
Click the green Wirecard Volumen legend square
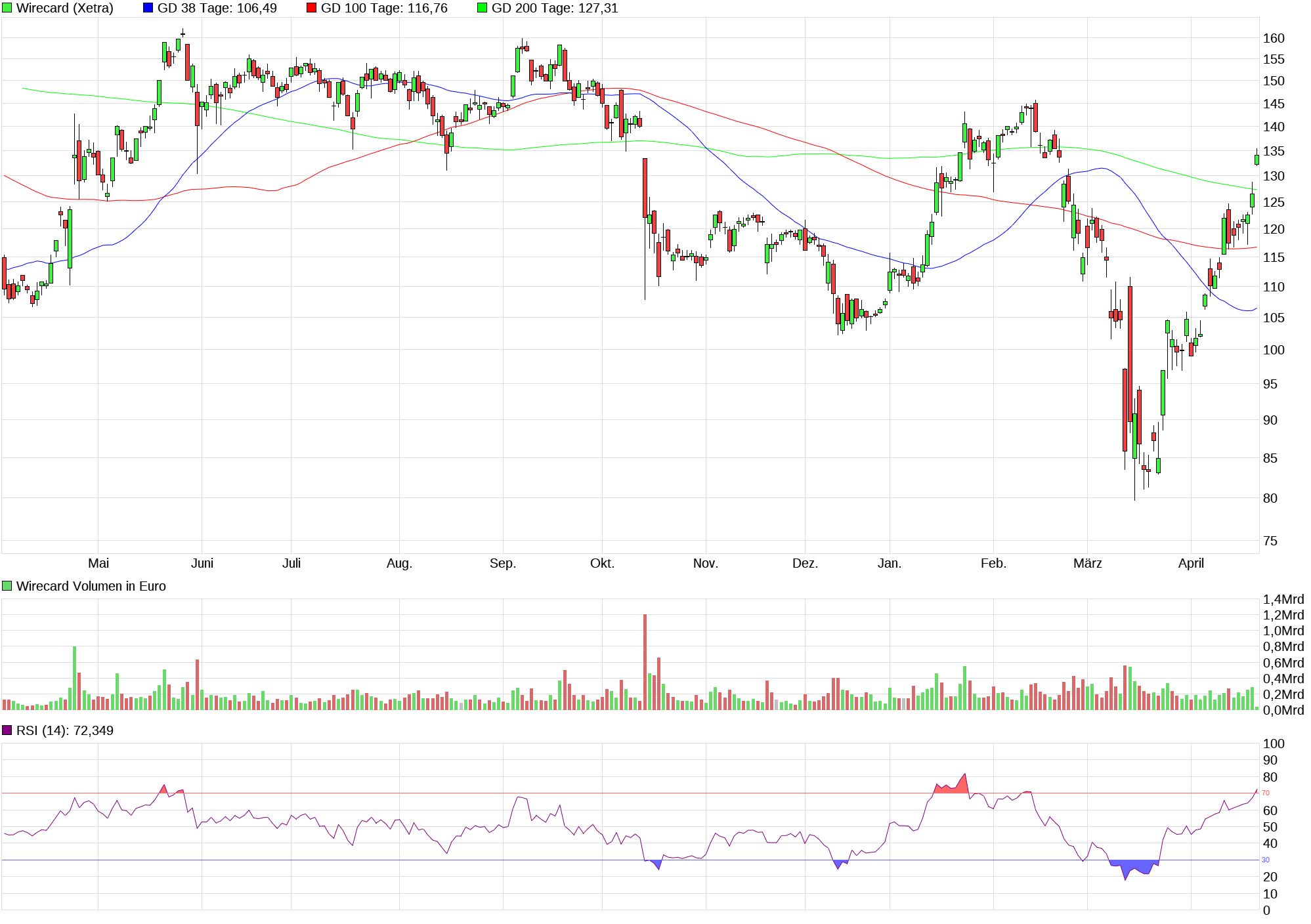tap(7, 586)
